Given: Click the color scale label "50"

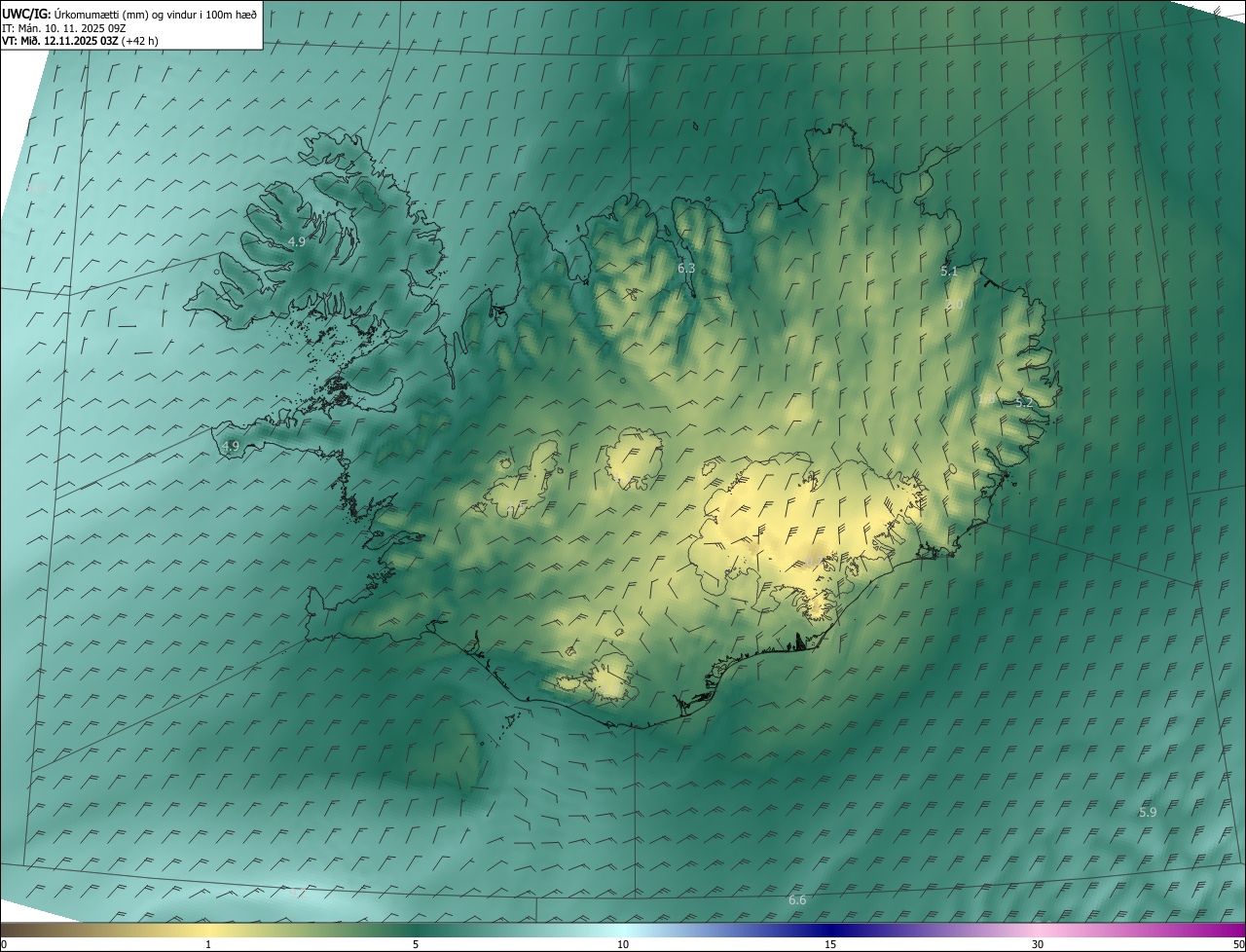Looking at the screenshot, I should 1238,944.
